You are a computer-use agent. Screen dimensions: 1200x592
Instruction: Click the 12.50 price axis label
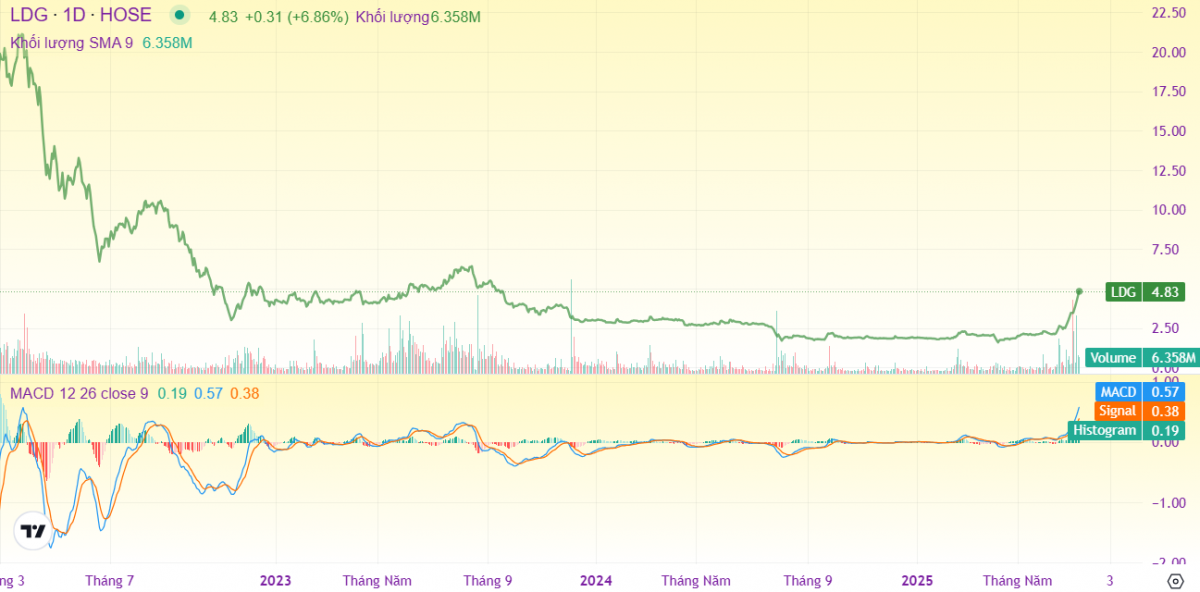pyautogui.click(x=1169, y=170)
